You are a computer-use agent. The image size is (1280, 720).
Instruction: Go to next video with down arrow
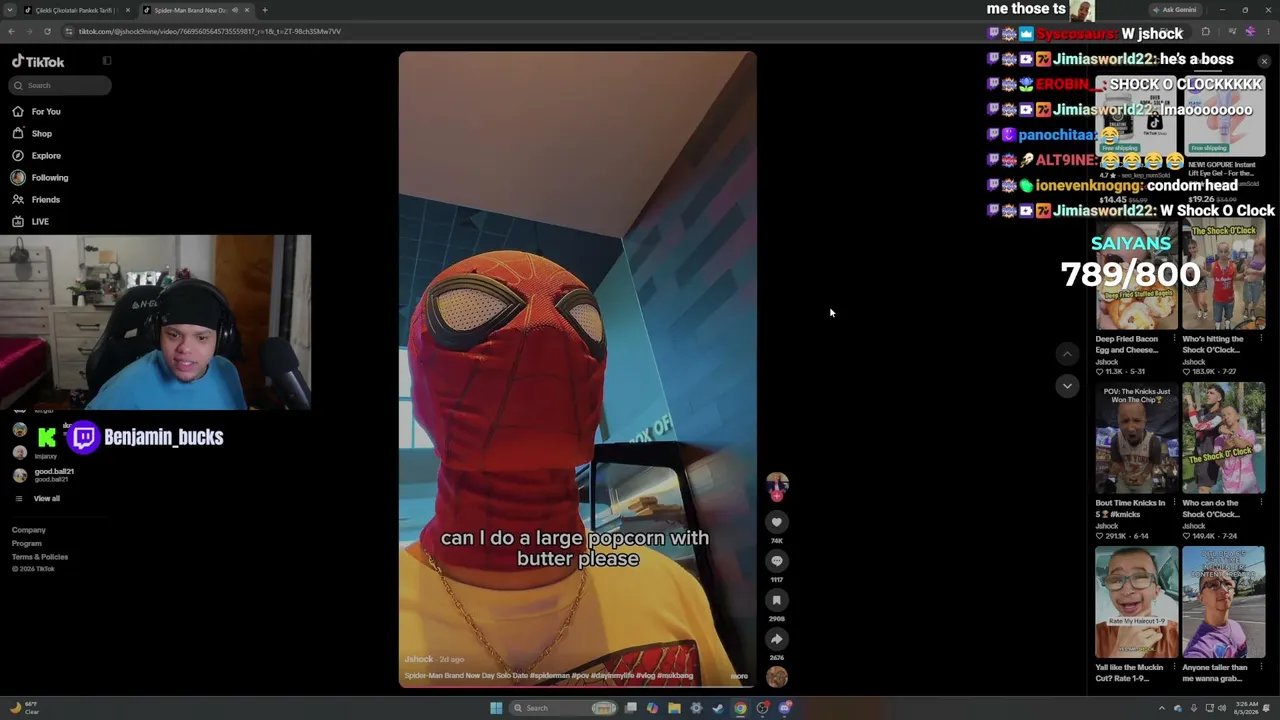click(x=1067, y=386)
